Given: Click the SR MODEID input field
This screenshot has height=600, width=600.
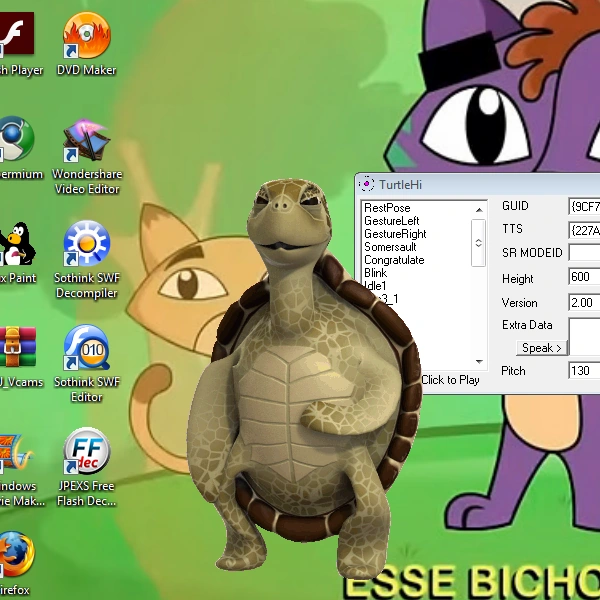Looking at the screenshot, I should coord(584,253).
